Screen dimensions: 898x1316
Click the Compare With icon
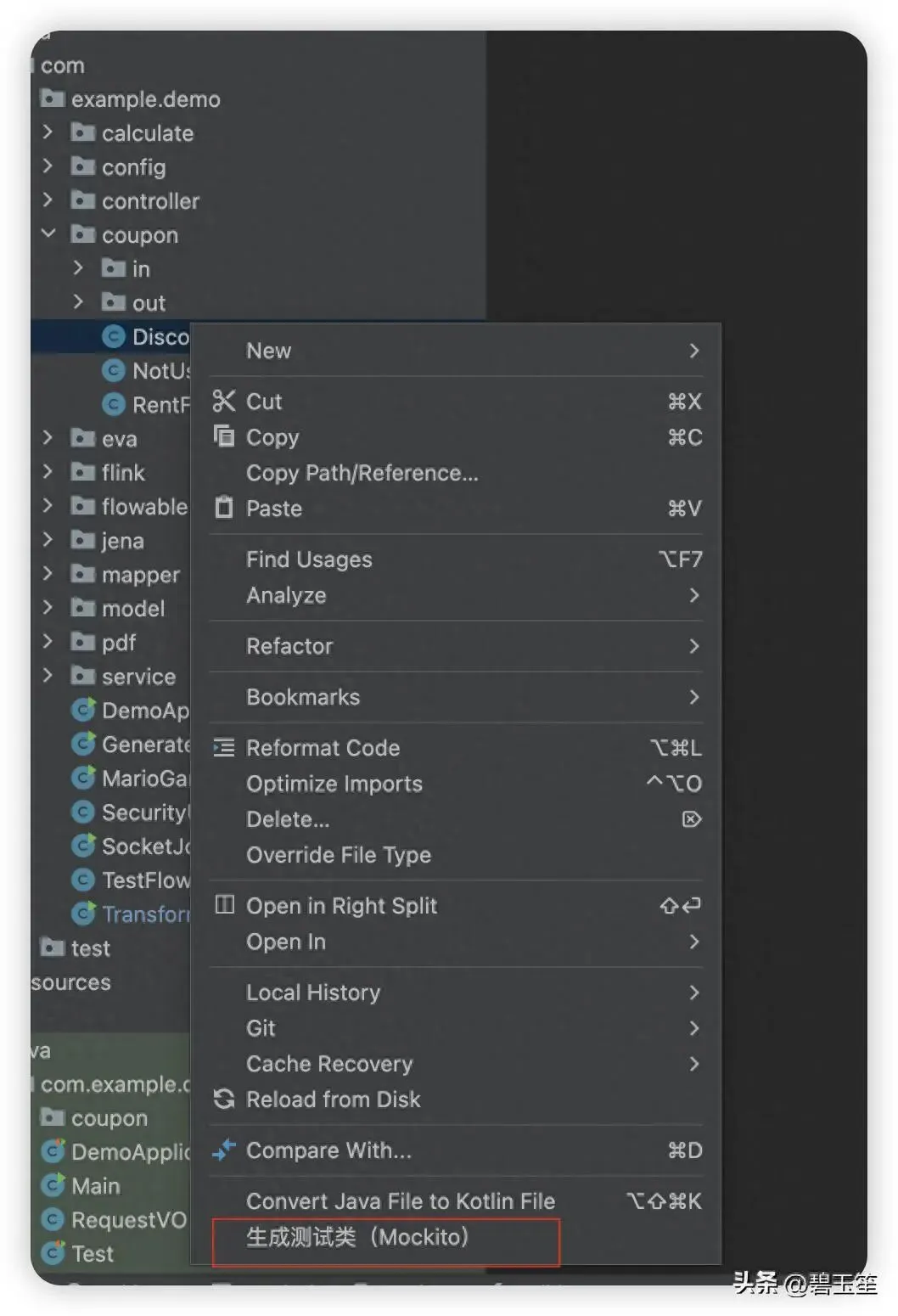click(224, 1150)
